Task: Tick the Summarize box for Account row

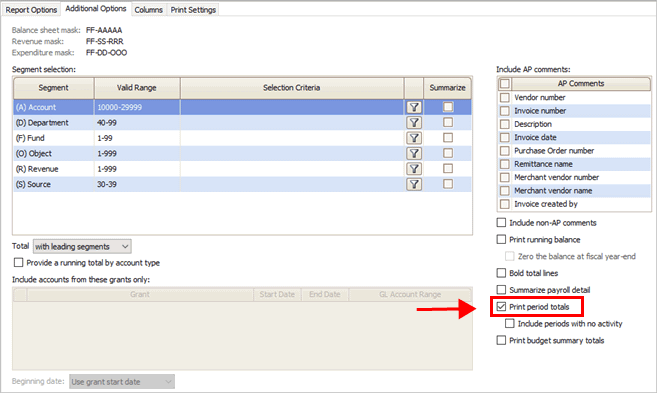Action: pos(448,107)
